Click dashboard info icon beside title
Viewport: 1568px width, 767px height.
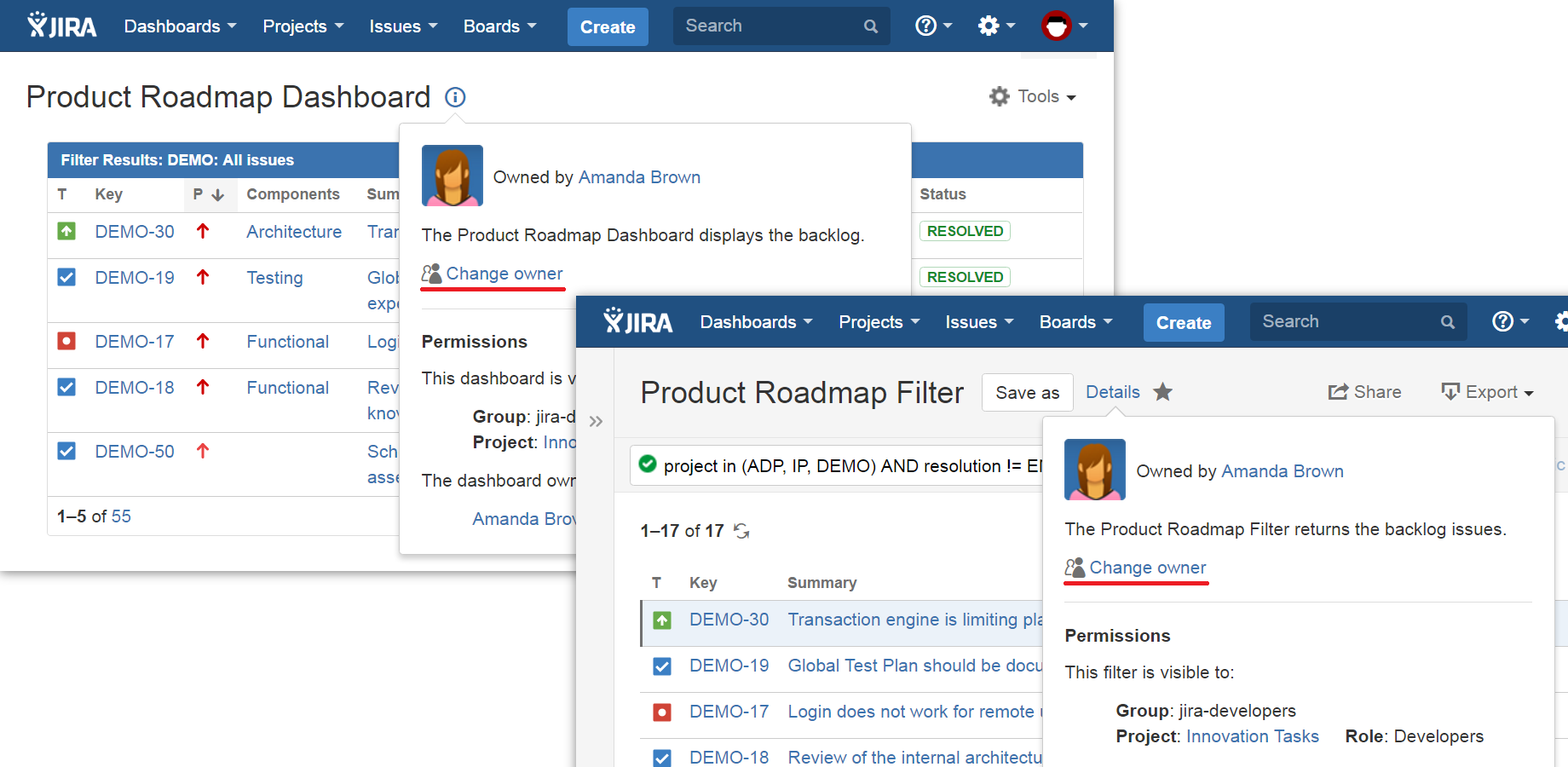pos(455,97)
